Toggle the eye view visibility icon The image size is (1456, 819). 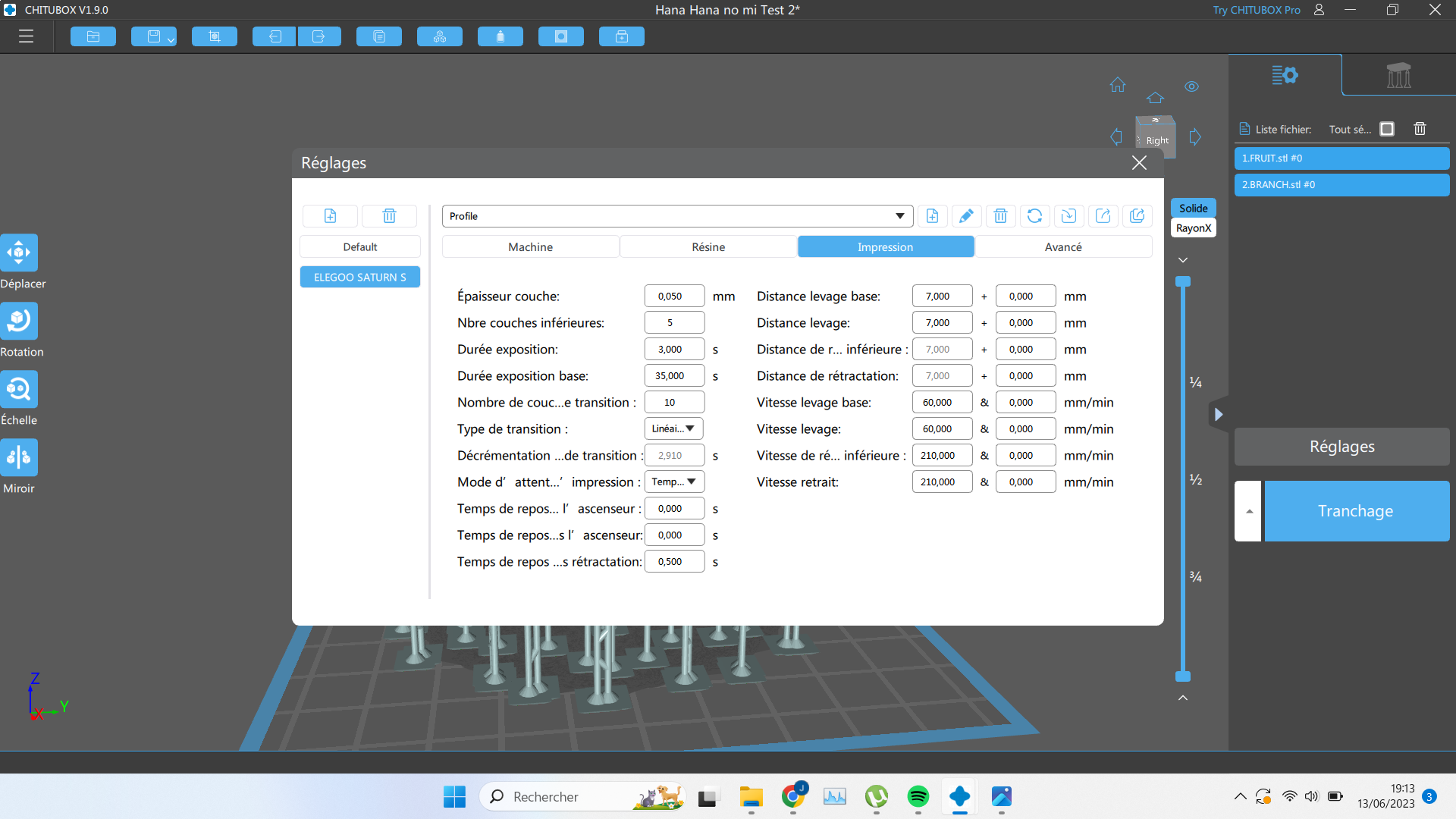[x=1192, y=86]
